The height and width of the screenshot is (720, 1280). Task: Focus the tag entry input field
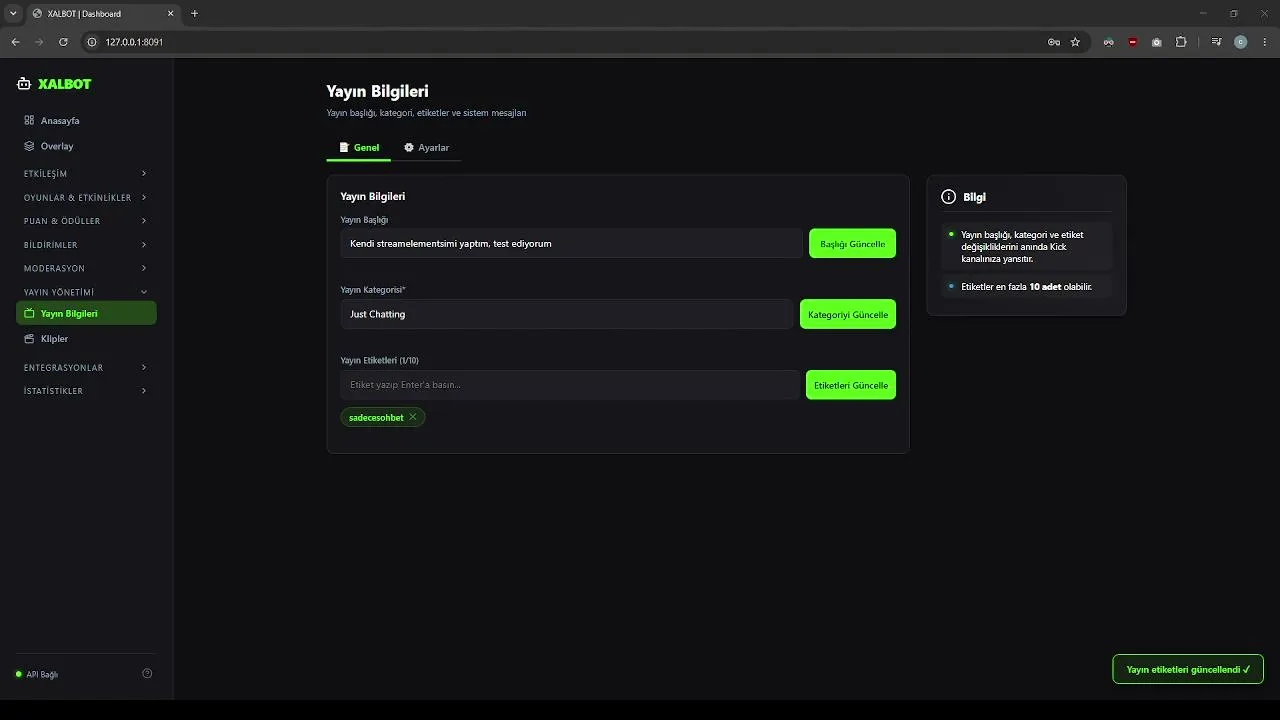[569, 385]
